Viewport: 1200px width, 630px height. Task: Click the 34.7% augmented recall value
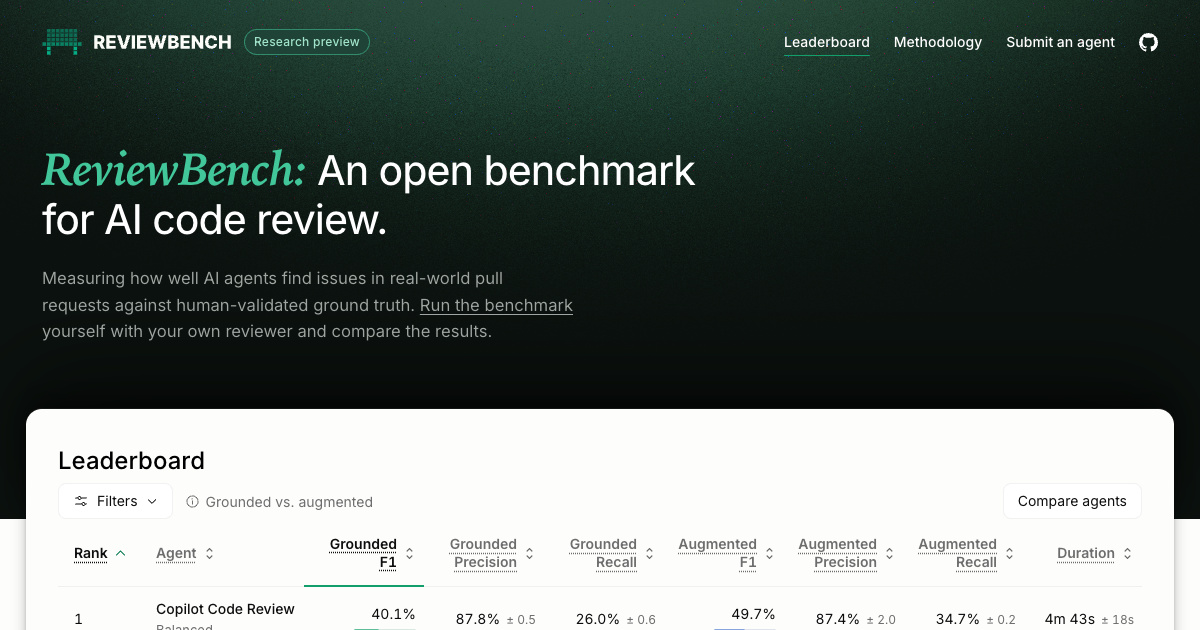(958, 619)
